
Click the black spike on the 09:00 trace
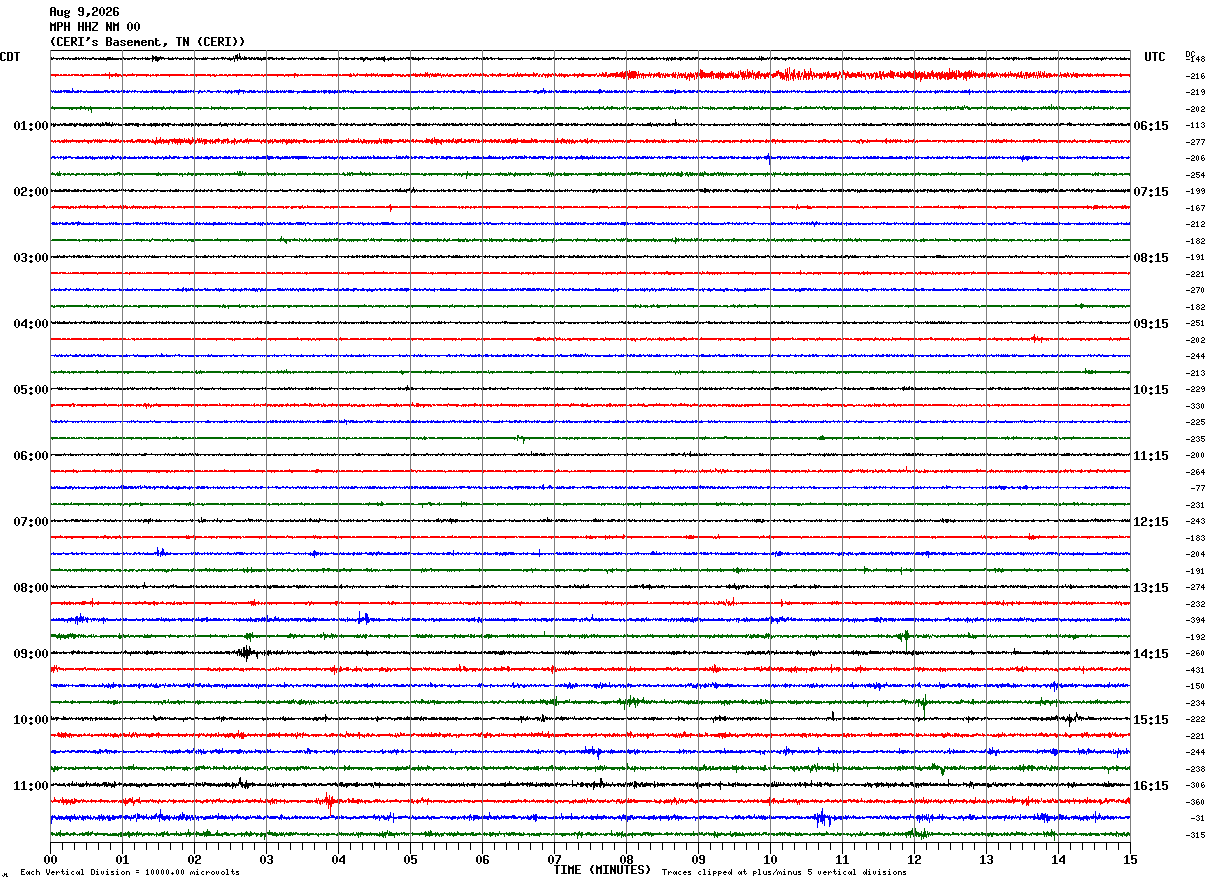pyautogui.click(x=245, y=653)
